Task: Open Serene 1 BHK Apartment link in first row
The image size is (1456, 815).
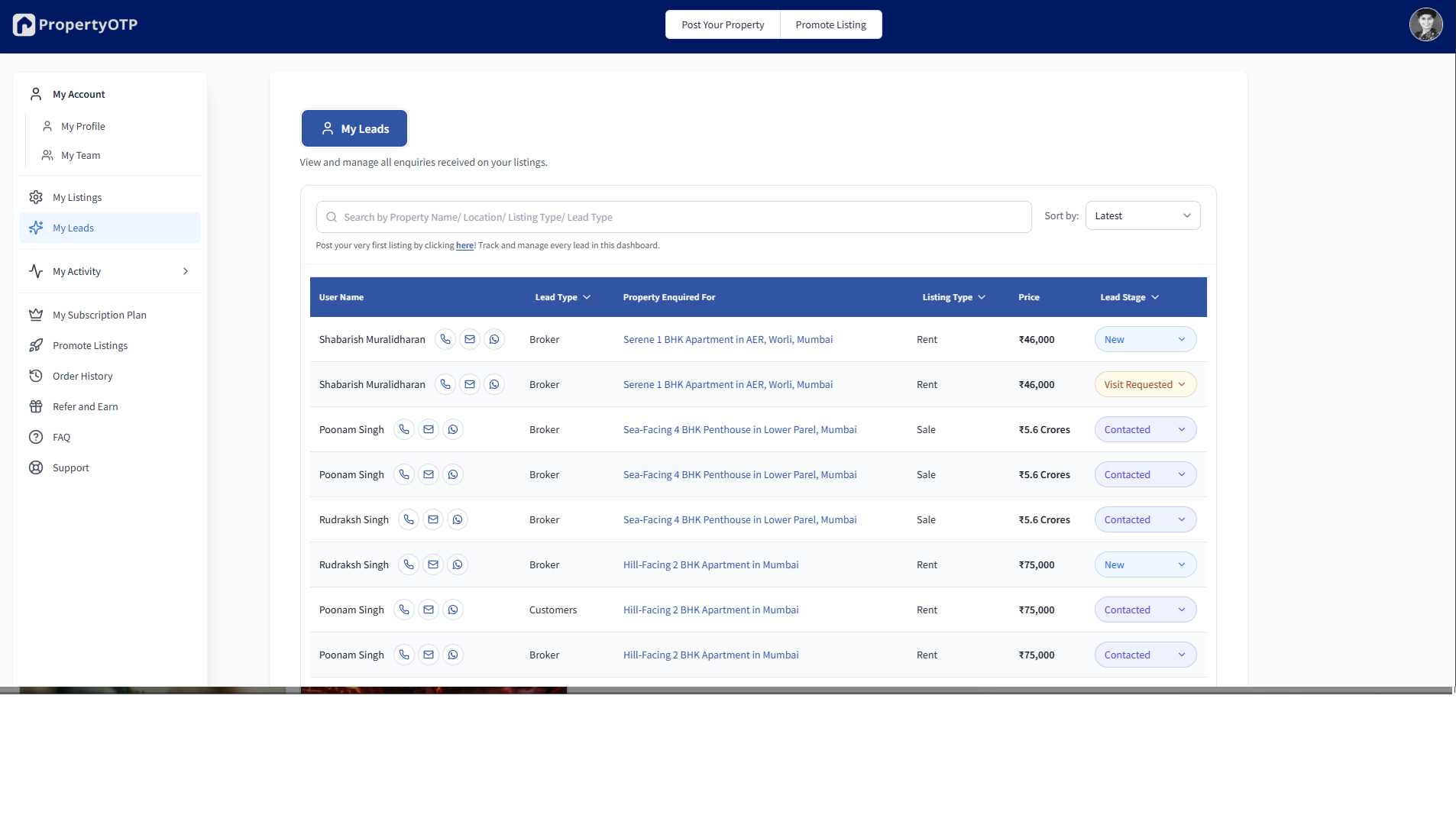Action: (727, 339)
